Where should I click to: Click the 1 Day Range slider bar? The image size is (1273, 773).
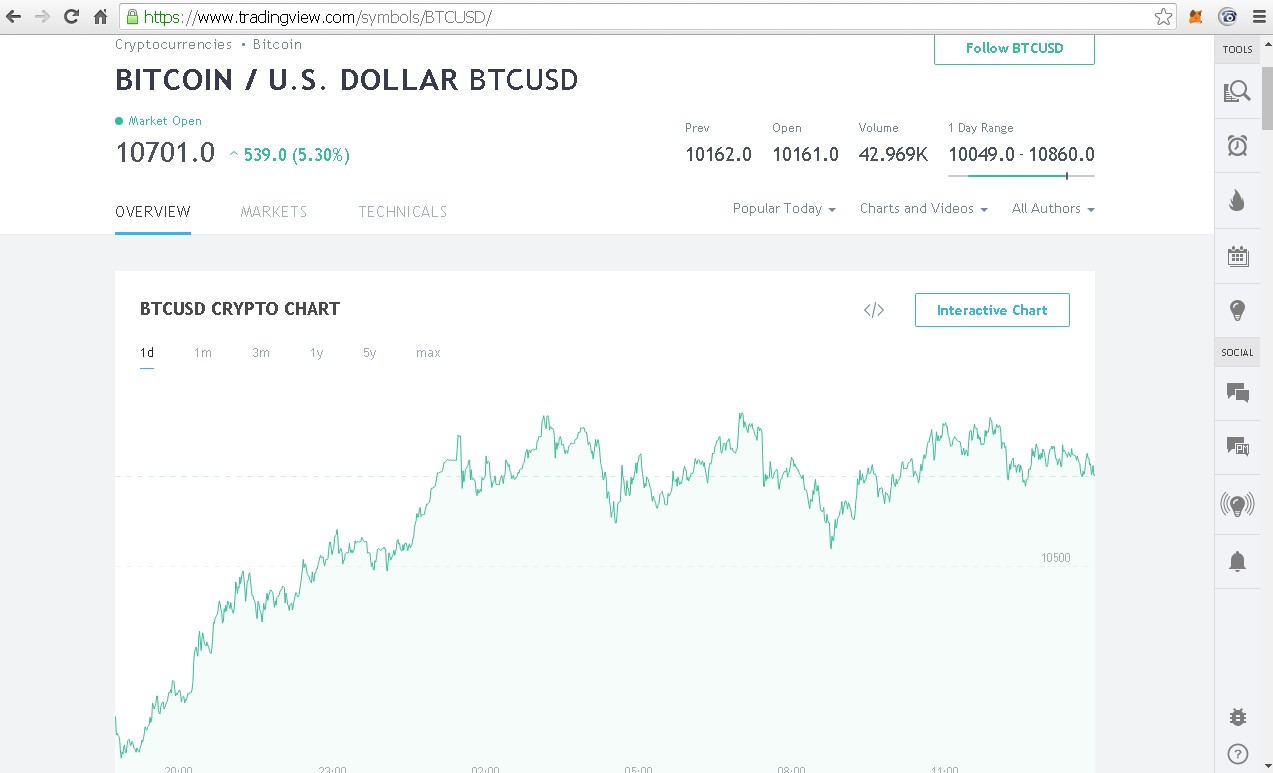point(1020,176)
